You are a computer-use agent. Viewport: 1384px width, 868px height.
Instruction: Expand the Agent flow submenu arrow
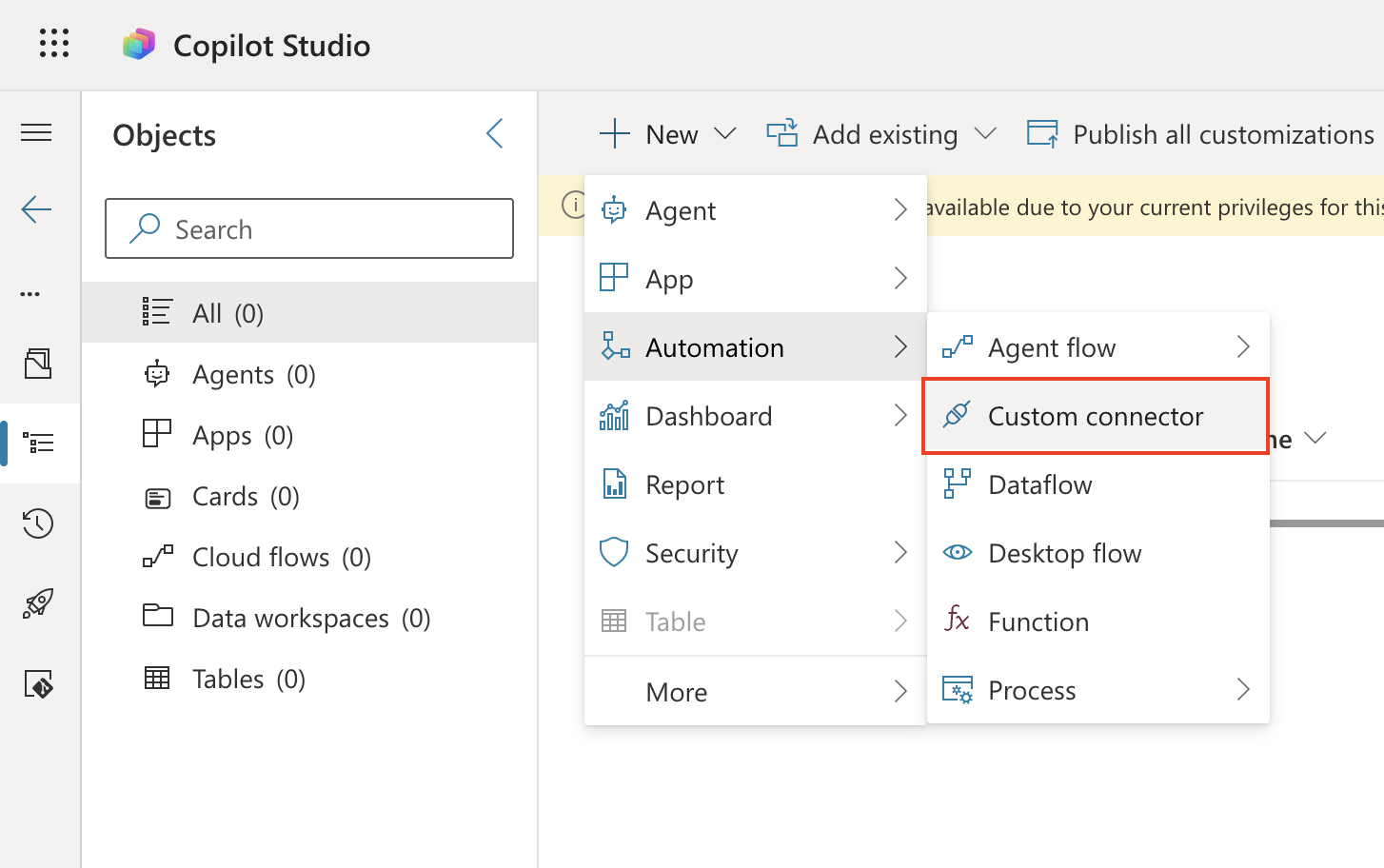click(1243, 346)
